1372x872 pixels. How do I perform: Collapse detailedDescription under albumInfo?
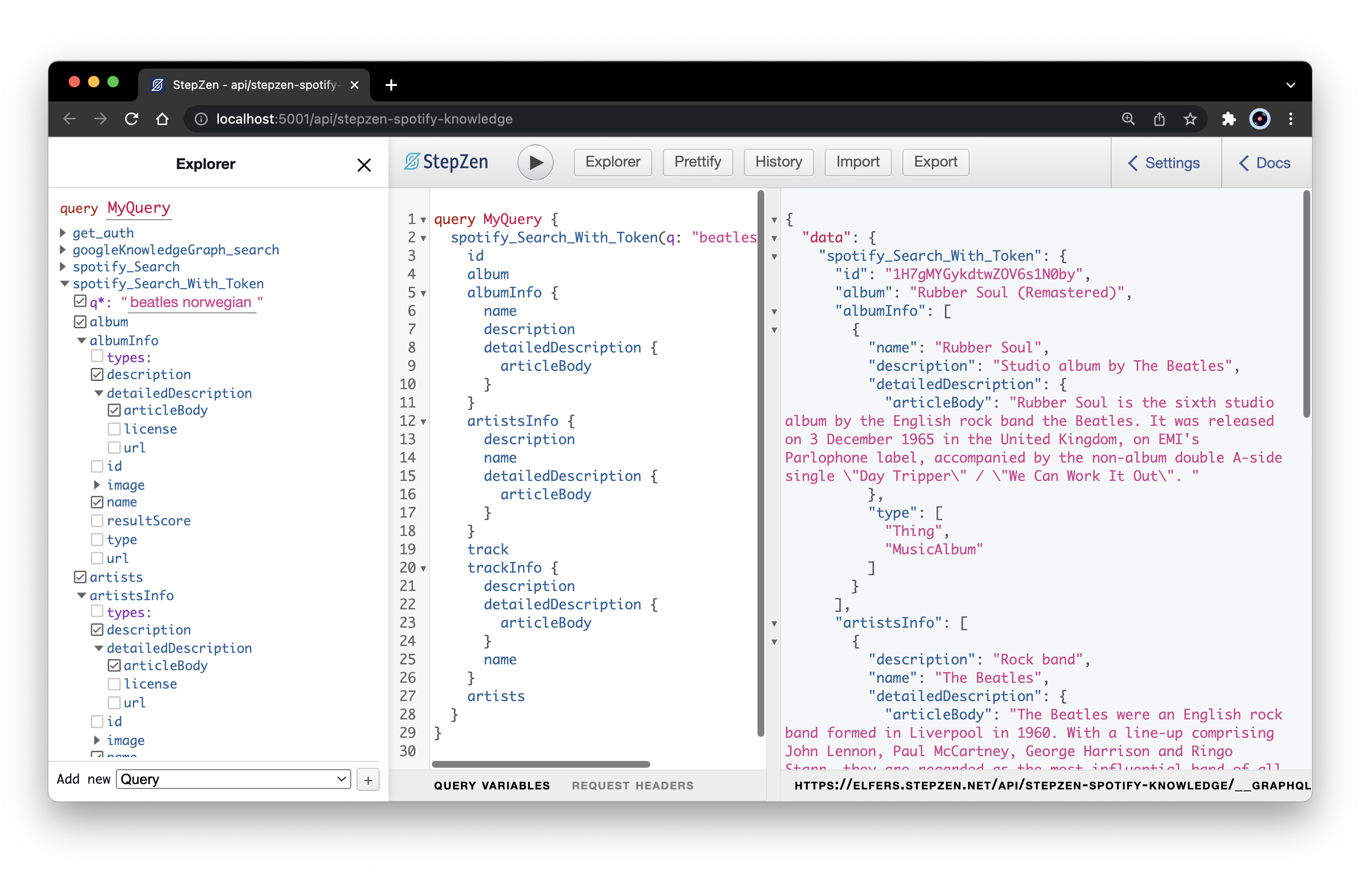(x=99, y=393)
